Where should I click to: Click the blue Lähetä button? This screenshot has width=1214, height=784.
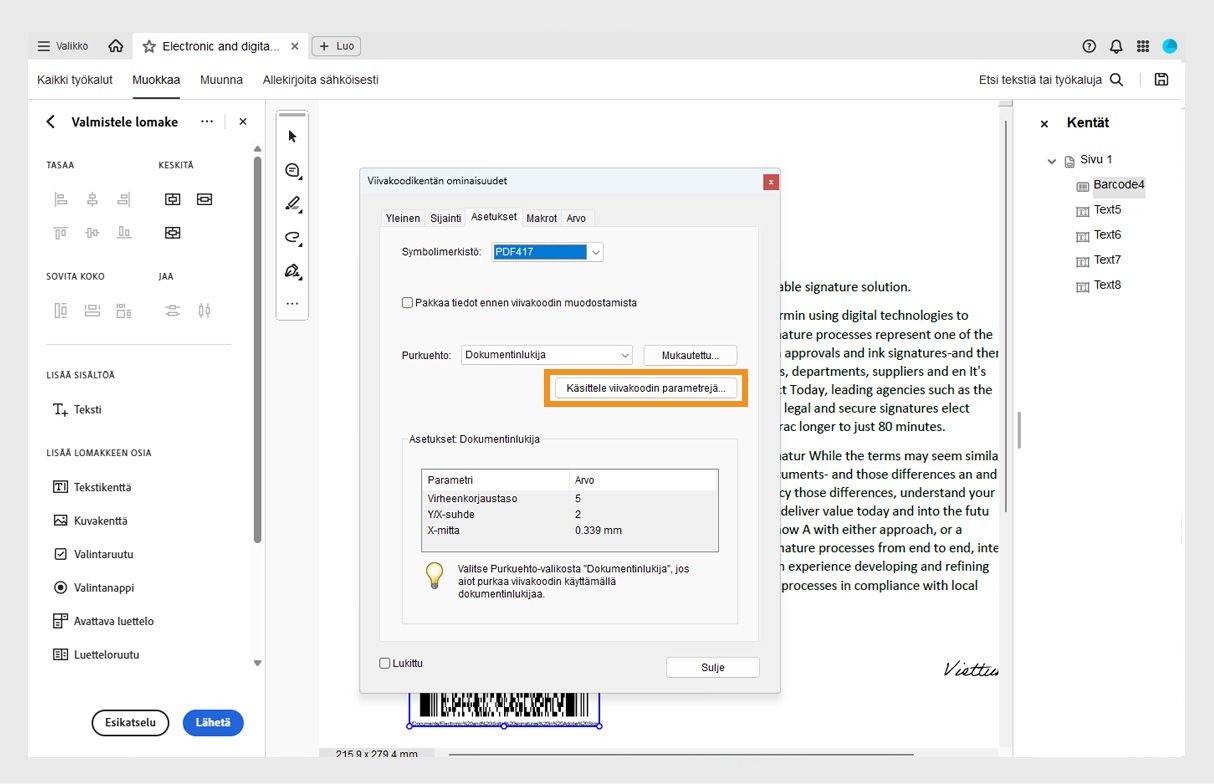pyautogui.click(x=213, y=723)
